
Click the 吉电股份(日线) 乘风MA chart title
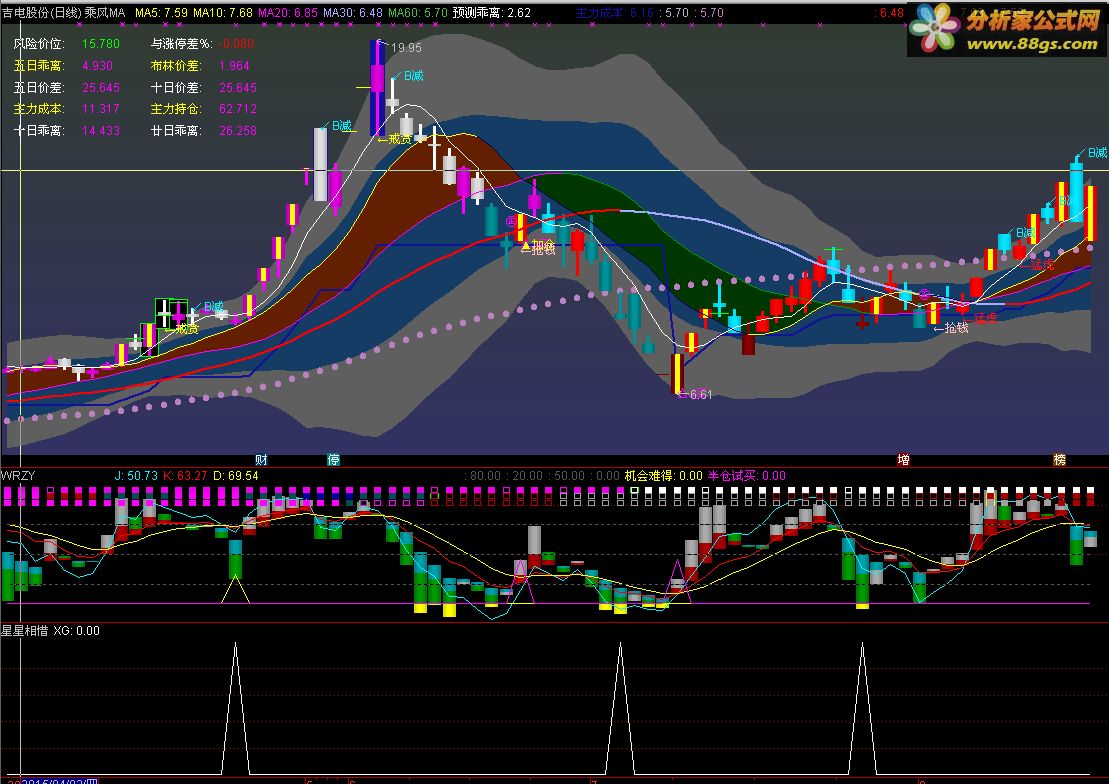[64, 13]
